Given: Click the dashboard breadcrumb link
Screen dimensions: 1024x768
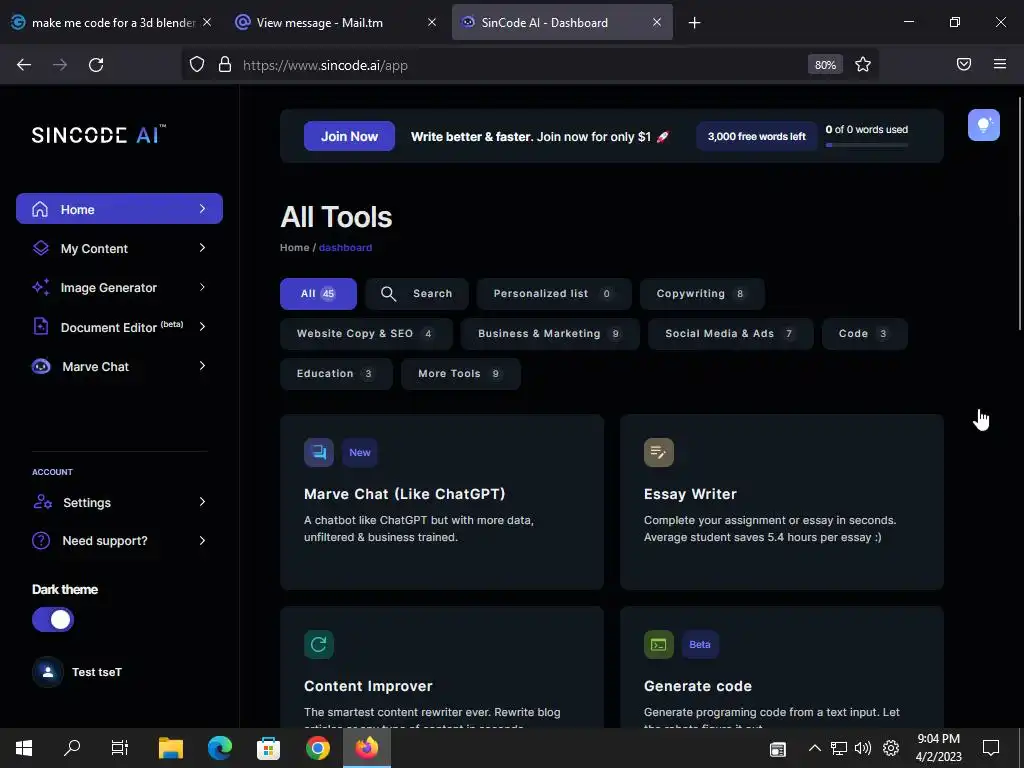Looking at the screenshot, I should (x=345, y=248).
